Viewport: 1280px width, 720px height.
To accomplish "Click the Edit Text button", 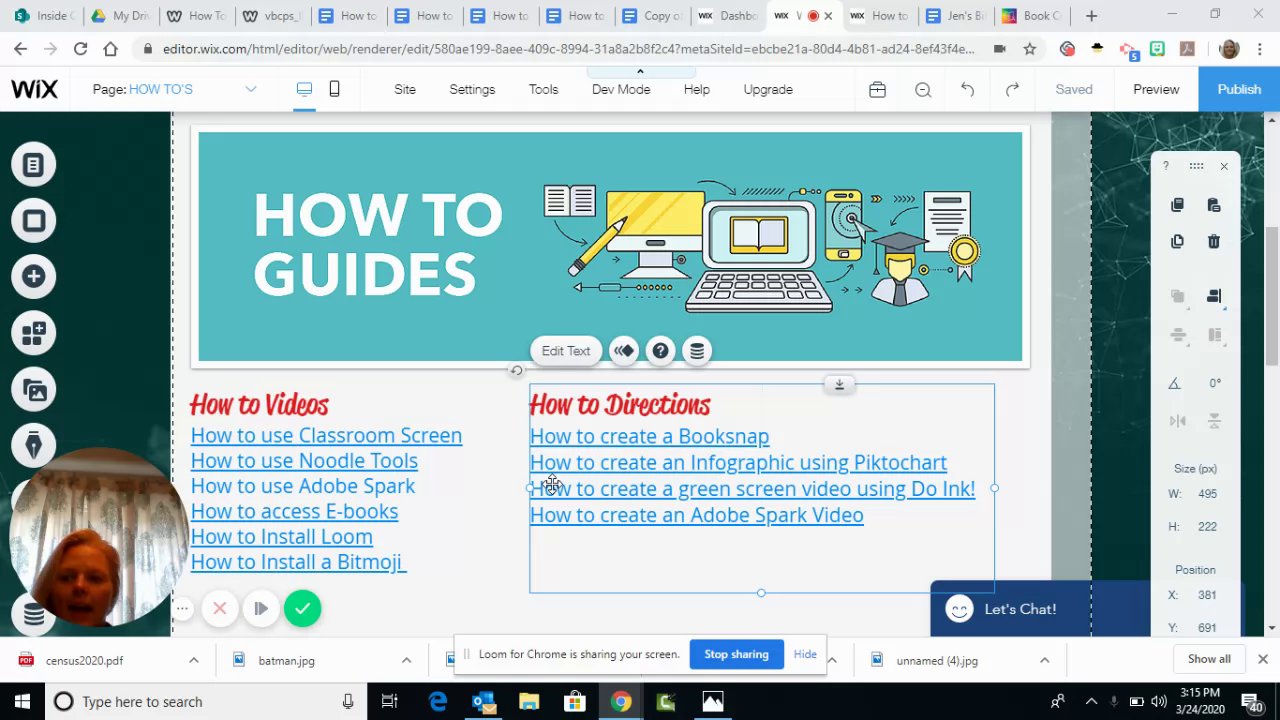I will 566,351.
